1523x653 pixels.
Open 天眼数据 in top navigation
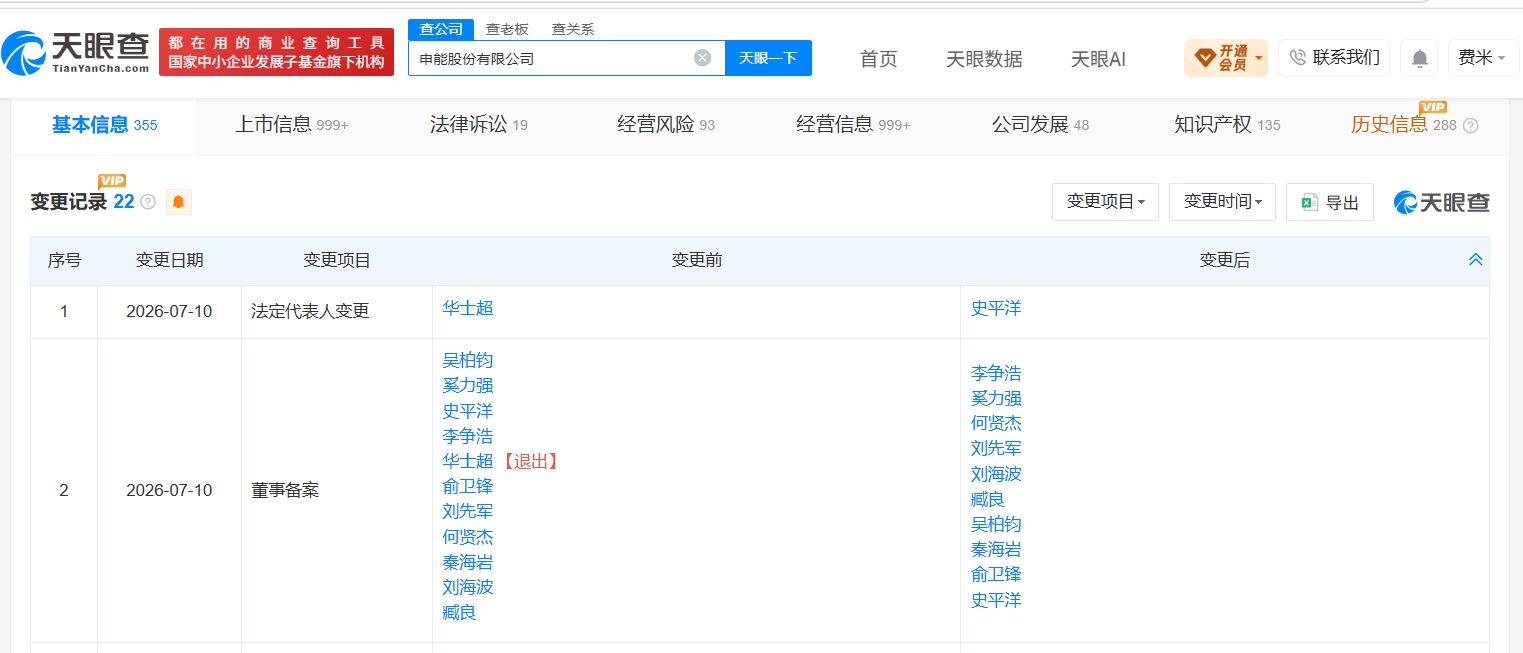984,59
